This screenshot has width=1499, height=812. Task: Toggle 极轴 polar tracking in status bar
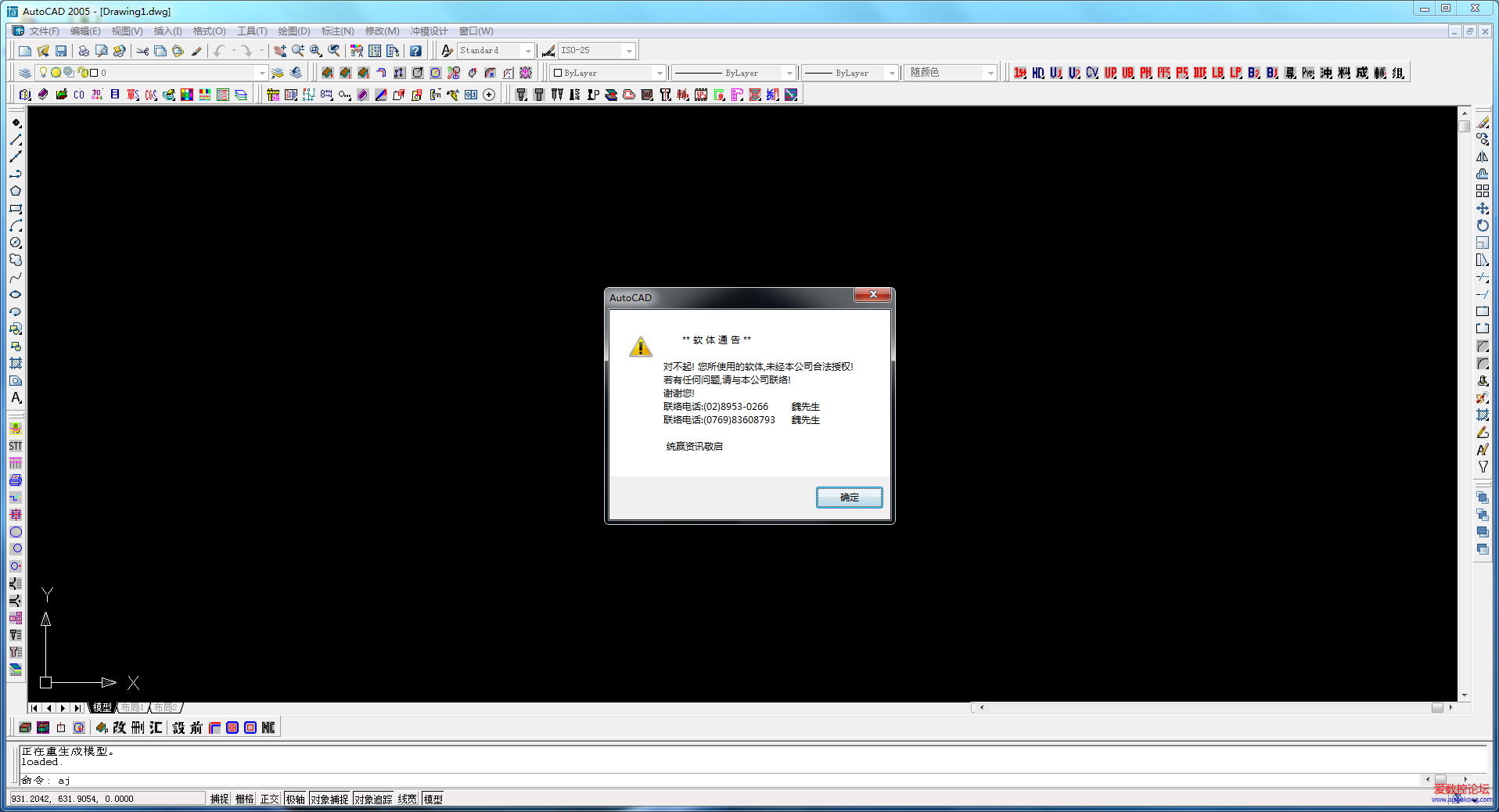[295, 799]
